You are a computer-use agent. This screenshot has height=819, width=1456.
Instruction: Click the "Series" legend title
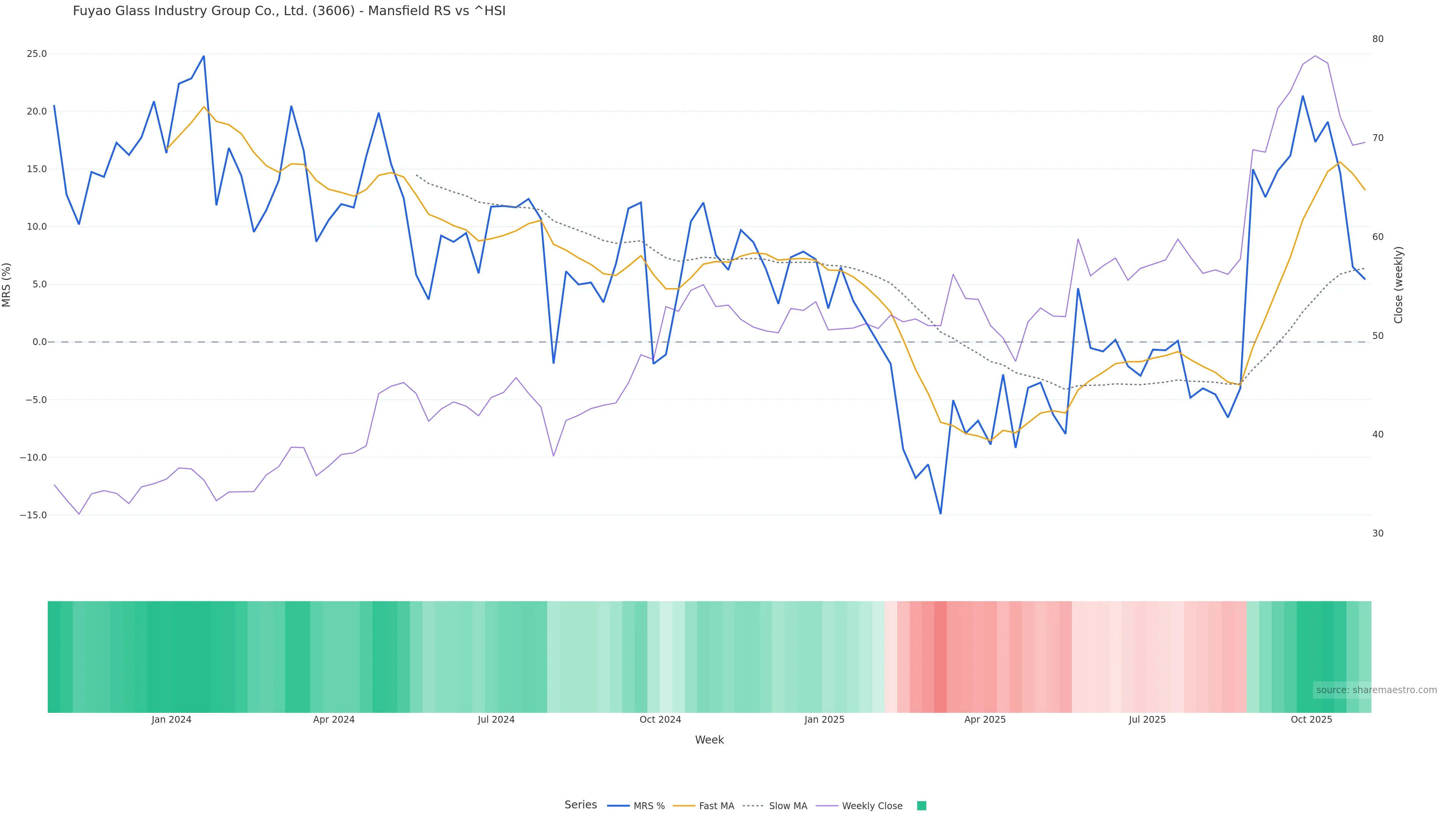pyautogui.click(x=581, y=805)
